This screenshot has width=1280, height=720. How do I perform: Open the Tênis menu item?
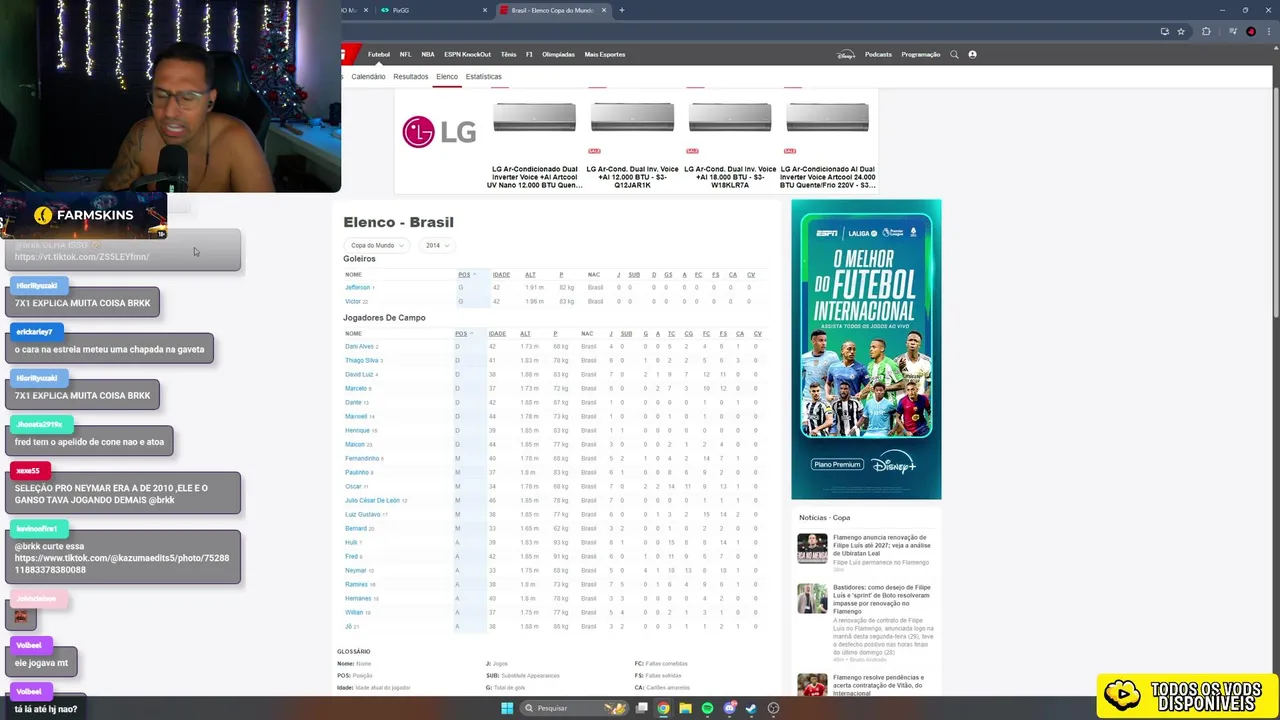point(508,54)
